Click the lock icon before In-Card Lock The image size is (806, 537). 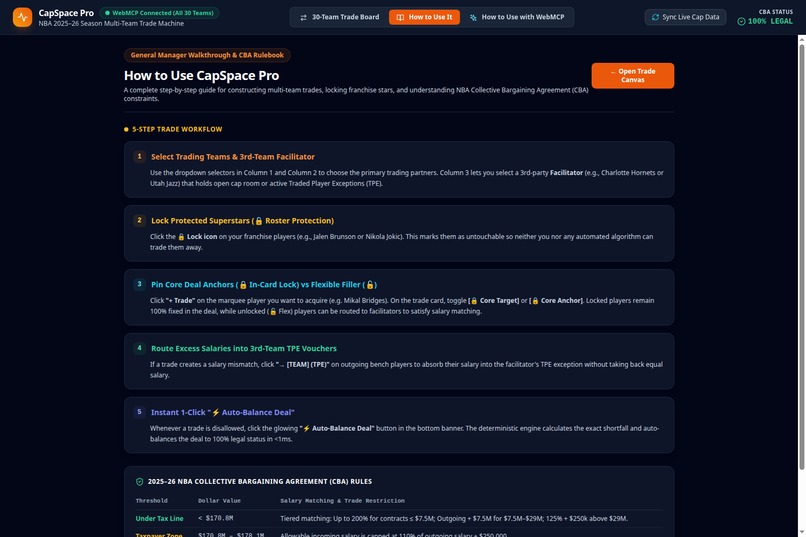tap(243, 285)
